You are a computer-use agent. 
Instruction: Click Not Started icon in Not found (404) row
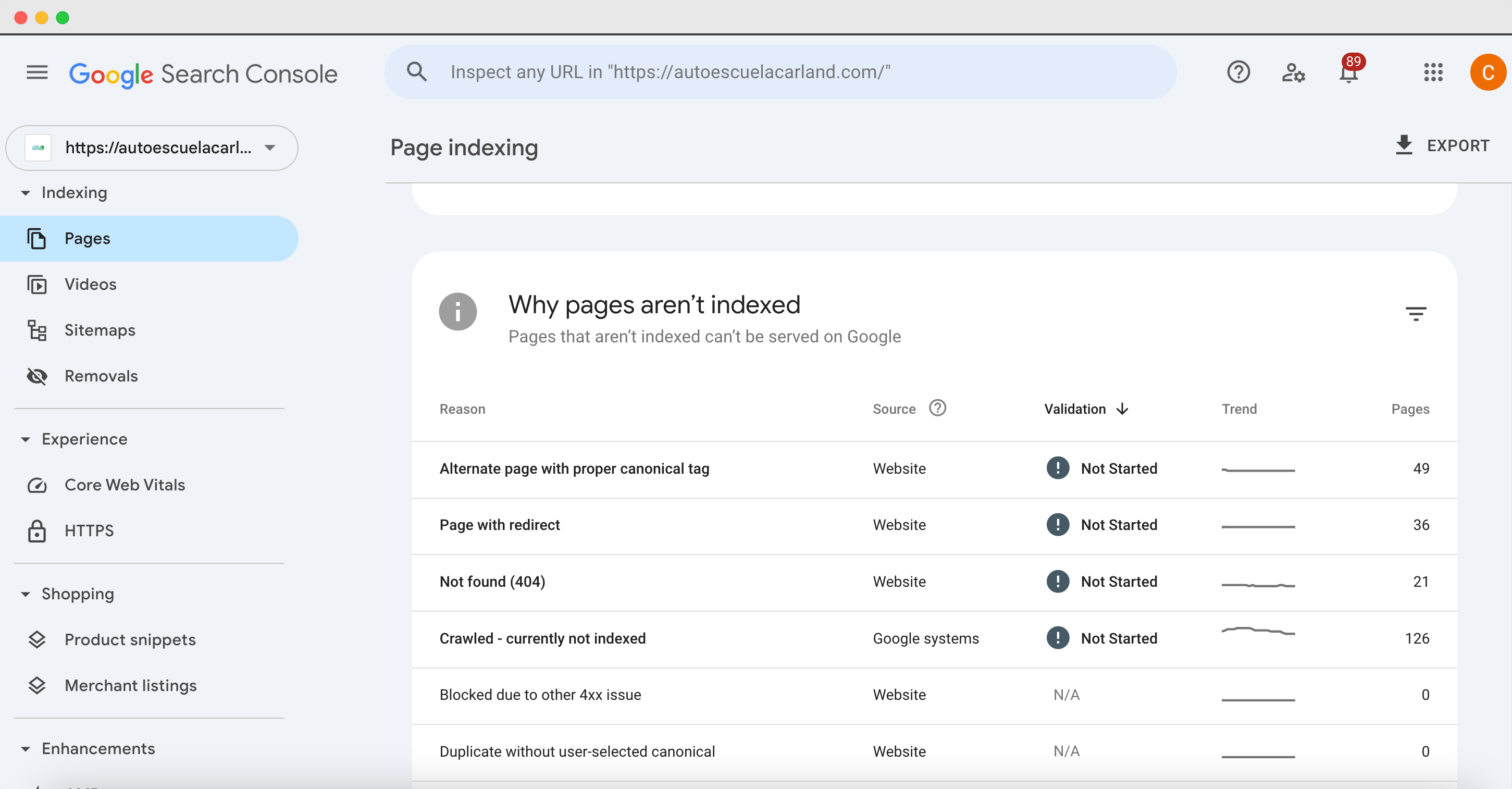[1058, 582]
